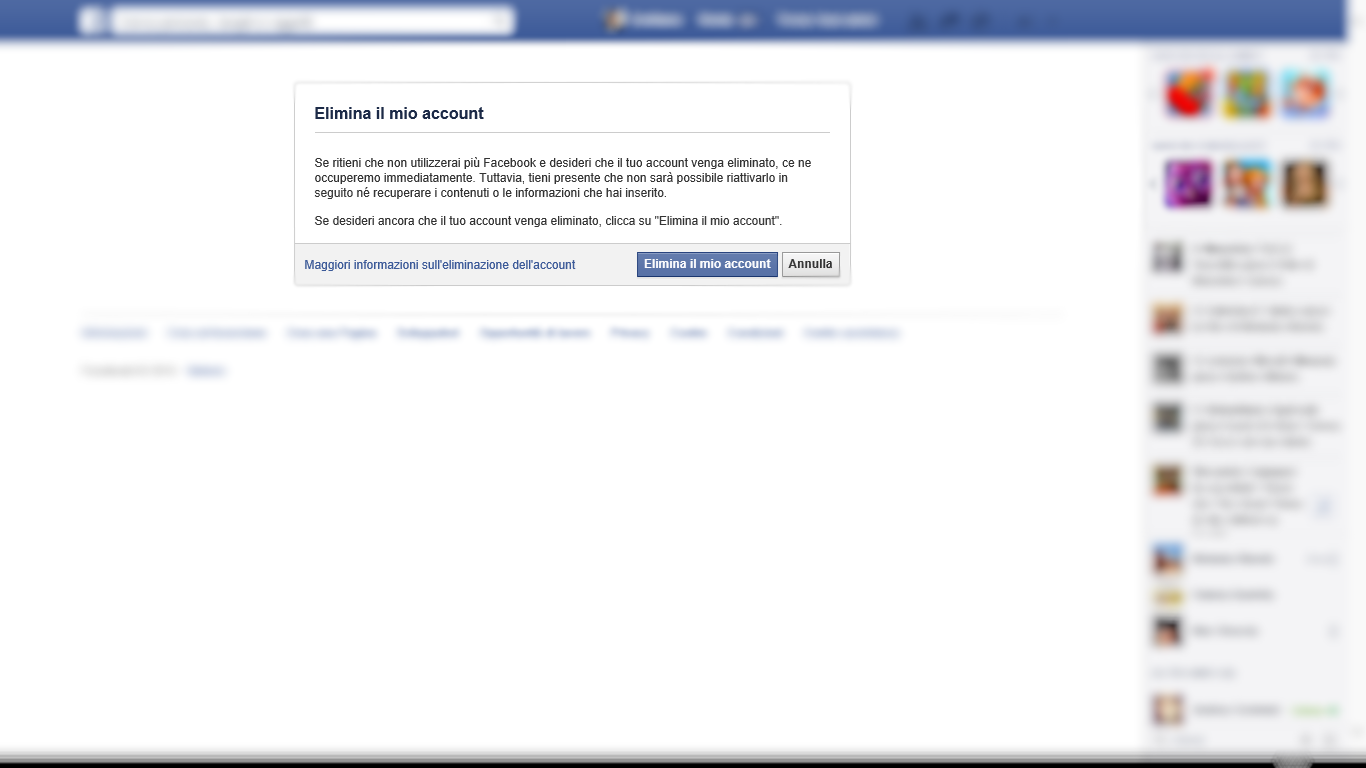Open the purple game thumbnail in sidebar
Image resolution: width=1366 pixels, height=768 pixels.
(x=1189, y=184)
